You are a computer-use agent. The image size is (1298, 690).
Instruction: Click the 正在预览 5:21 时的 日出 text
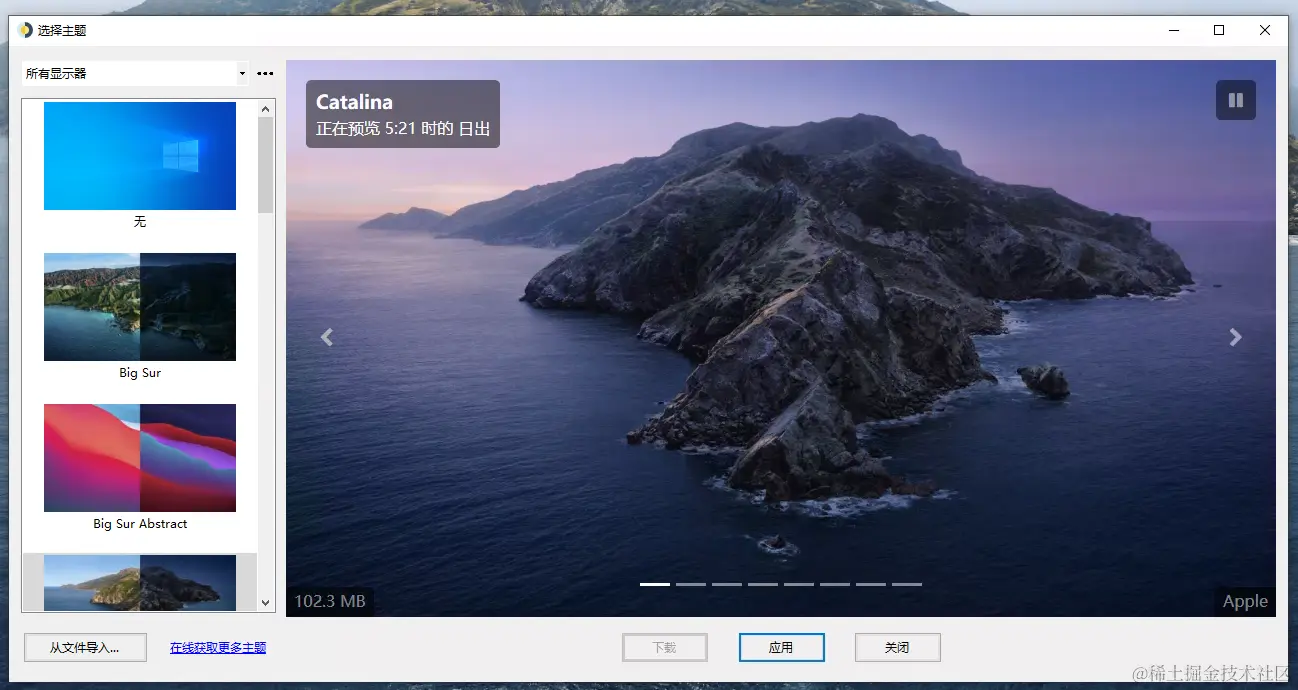tap(403, 129)
